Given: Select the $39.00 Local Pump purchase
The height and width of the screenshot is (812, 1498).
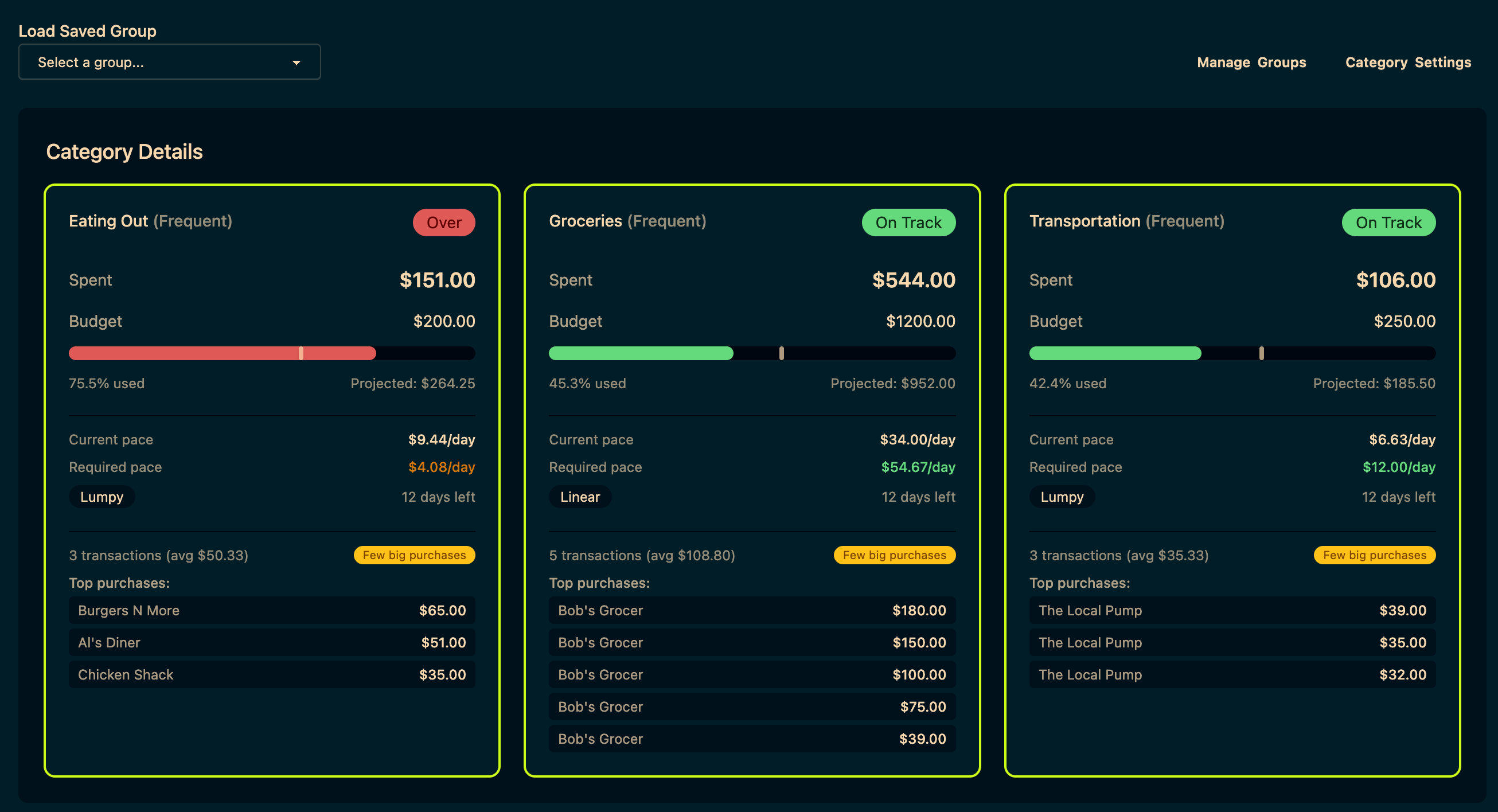Looking at the screenshot, I should pyautogui.click(x=1232, y=610).
